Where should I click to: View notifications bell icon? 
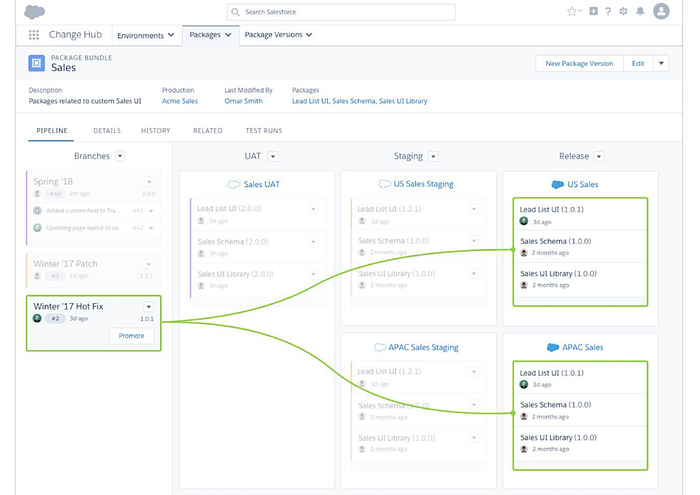(x=640, y=12)
